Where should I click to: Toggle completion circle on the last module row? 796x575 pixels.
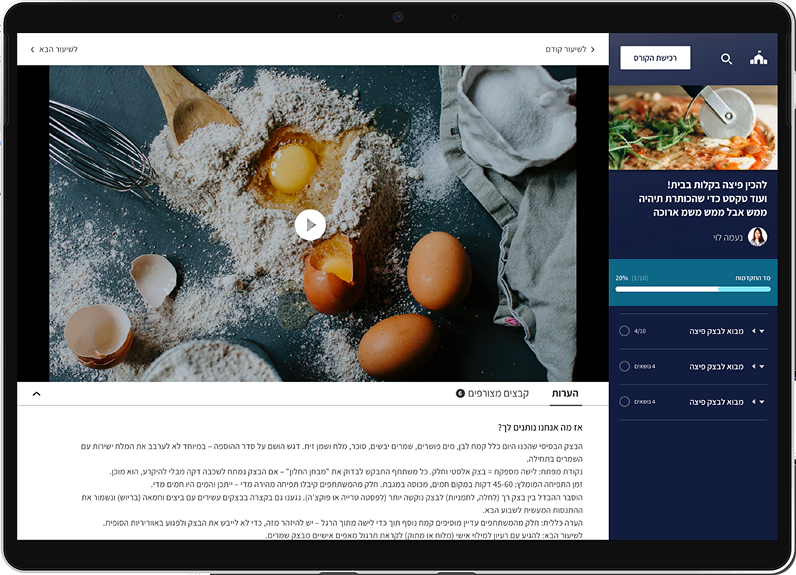624,402
